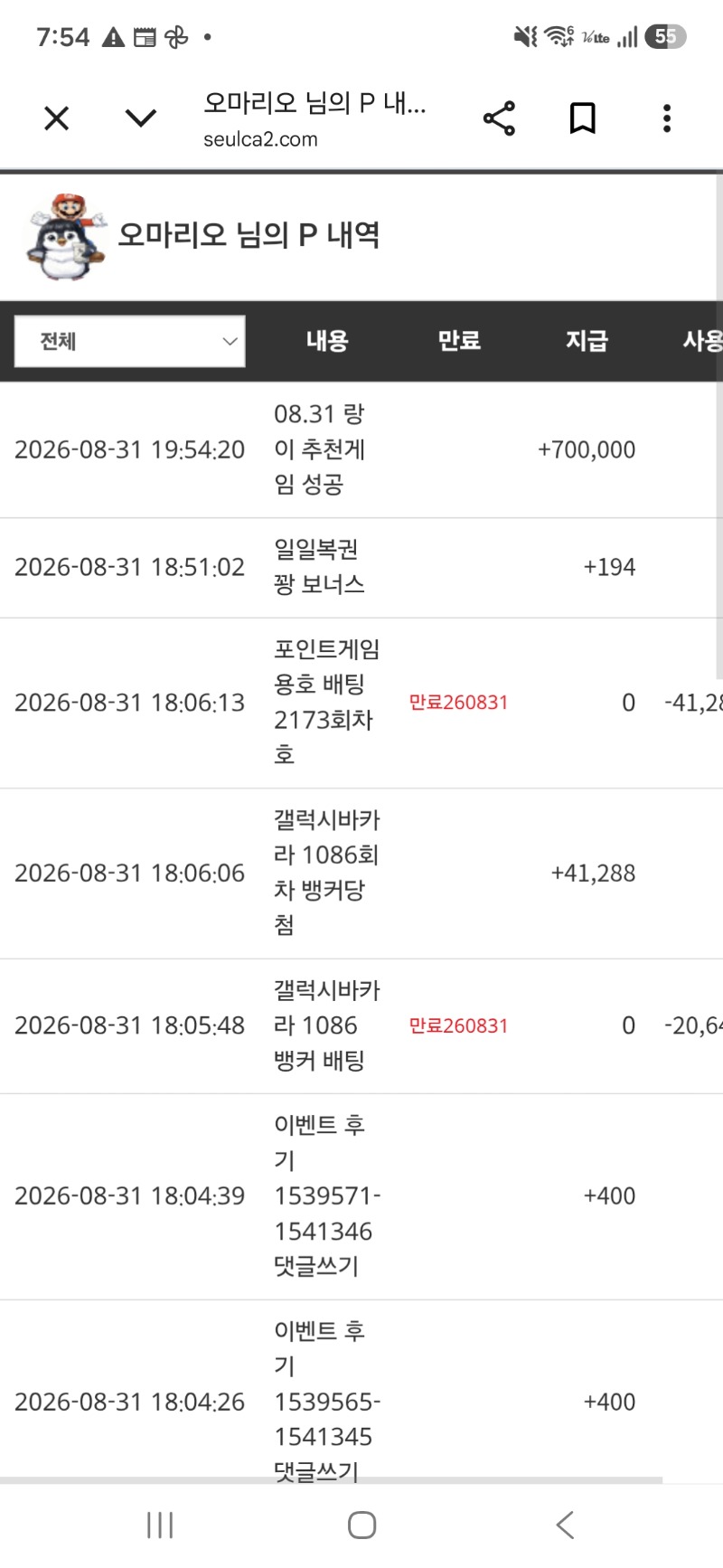Image resolution: width=723 pixels, height=1568 pixels.
Task: Select the 내용 column header
Action: 327,341
